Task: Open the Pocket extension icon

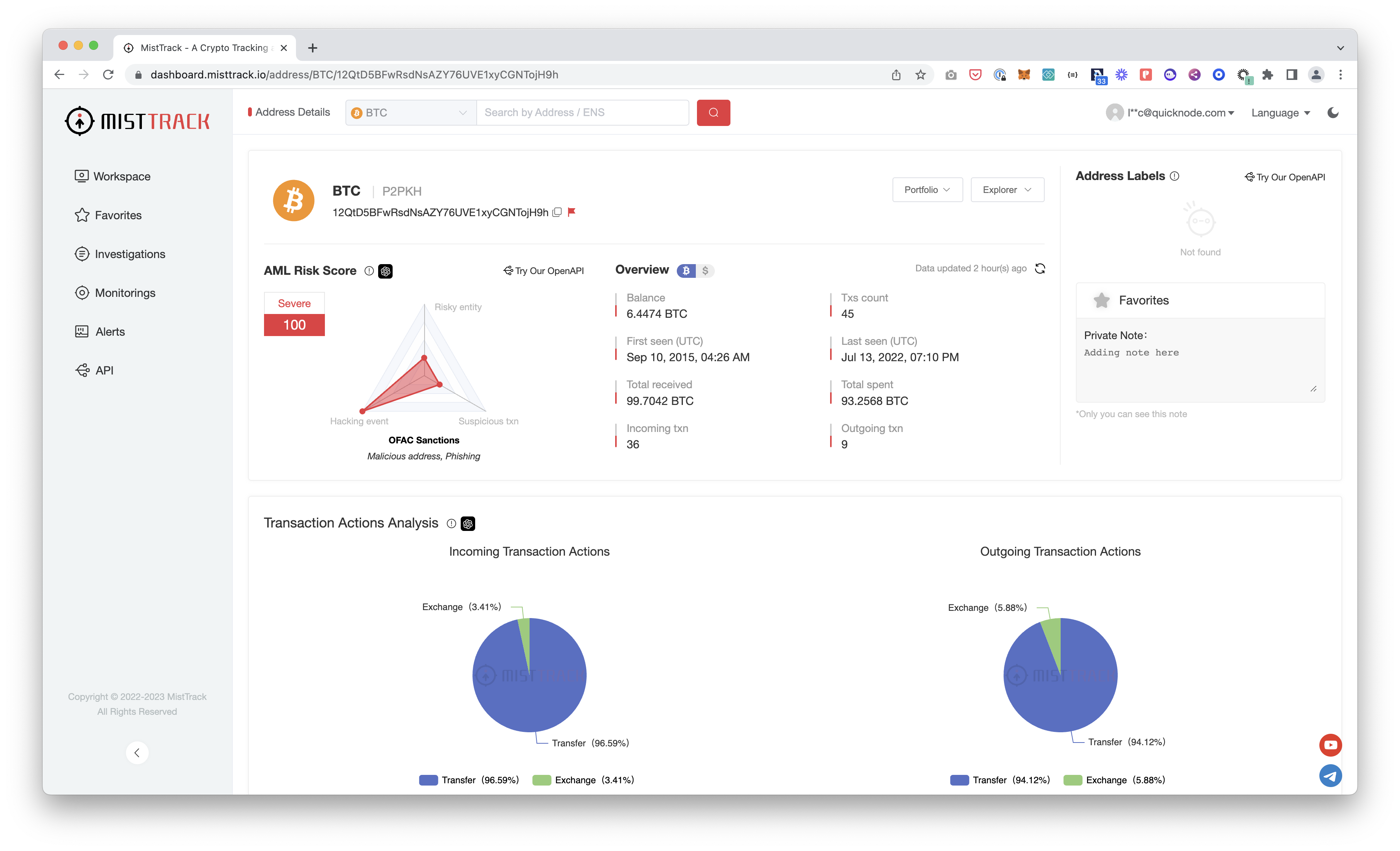Action: 975,75
